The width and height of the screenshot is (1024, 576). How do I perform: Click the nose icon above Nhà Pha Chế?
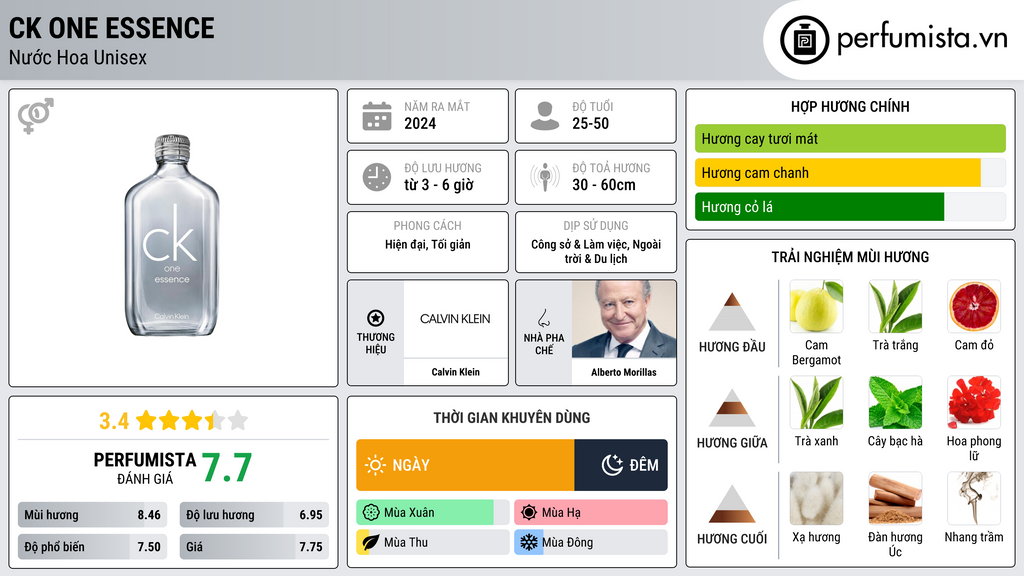pos(543,318)
